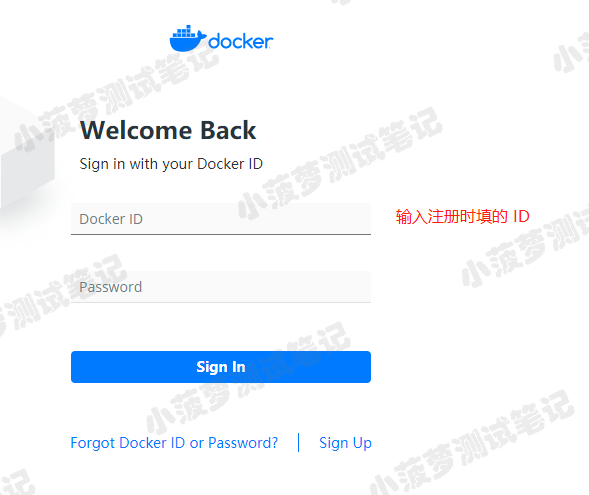Click the docker wordmark beside the whale

point(240,41)
